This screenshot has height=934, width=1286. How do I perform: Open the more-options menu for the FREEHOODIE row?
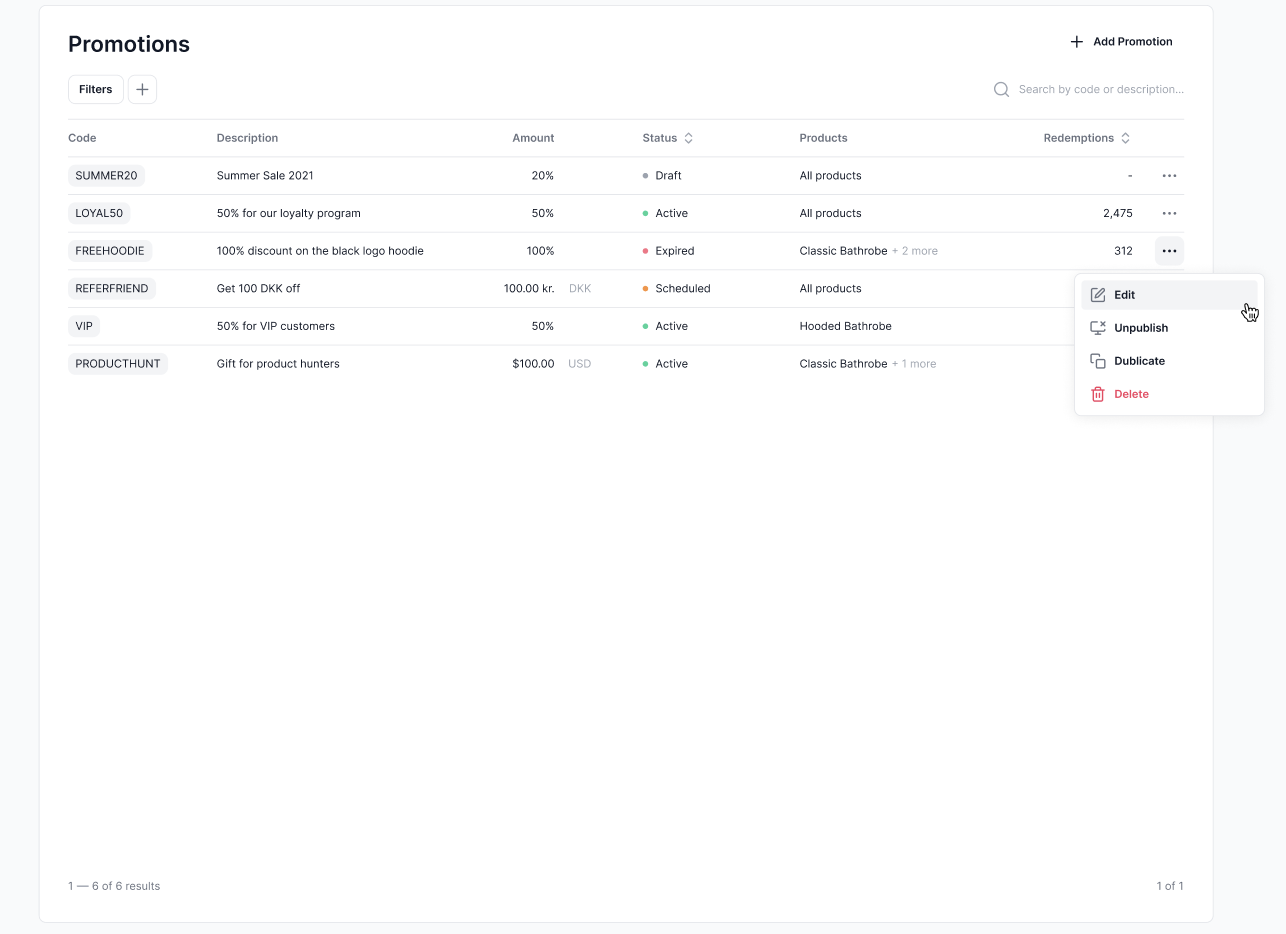click(1169, 251)
